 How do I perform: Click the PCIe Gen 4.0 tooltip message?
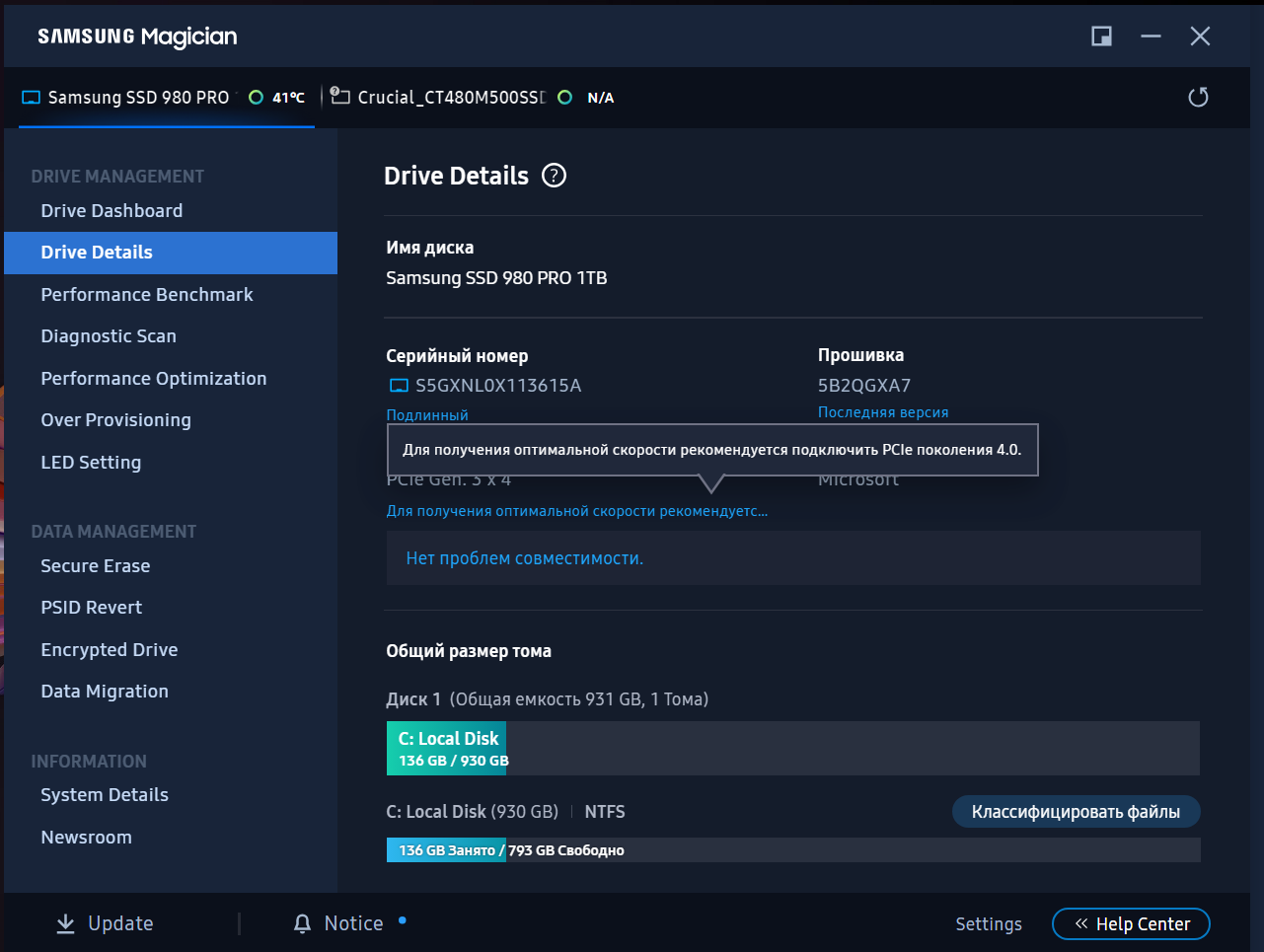(712, 450)
